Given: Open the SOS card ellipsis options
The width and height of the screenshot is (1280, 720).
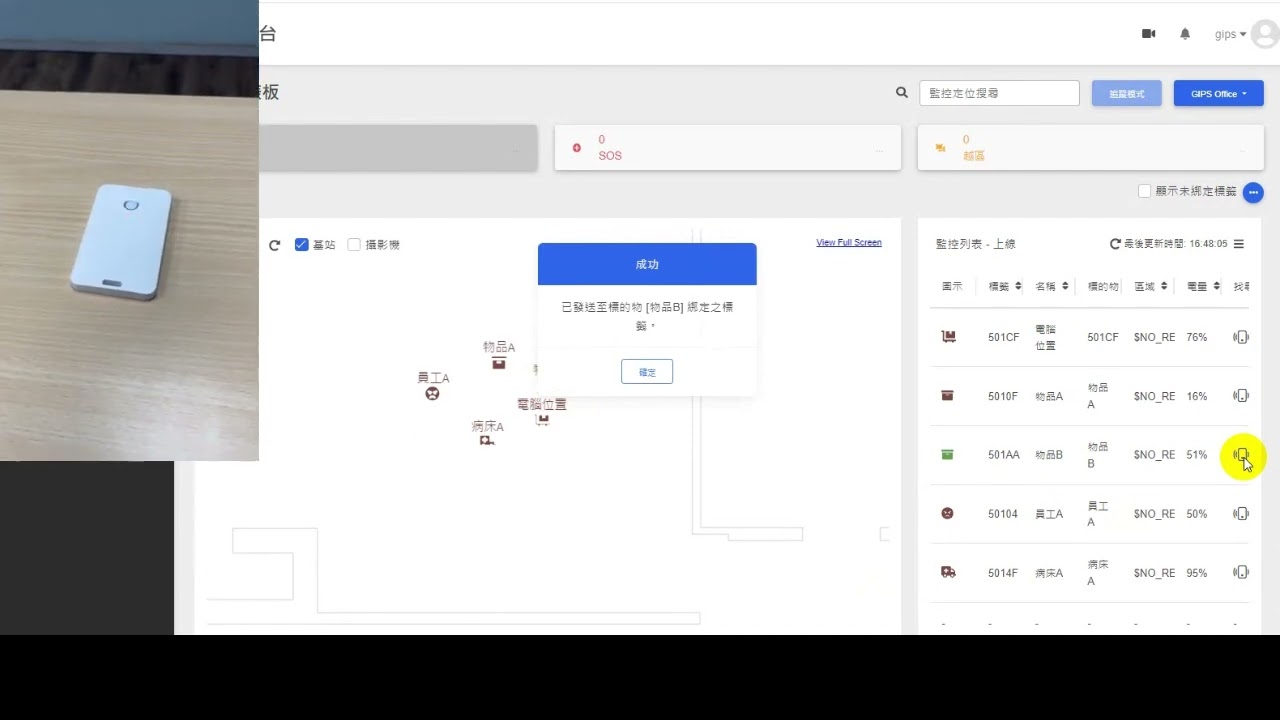Looking at the screenshot, I should coord(880,150).
